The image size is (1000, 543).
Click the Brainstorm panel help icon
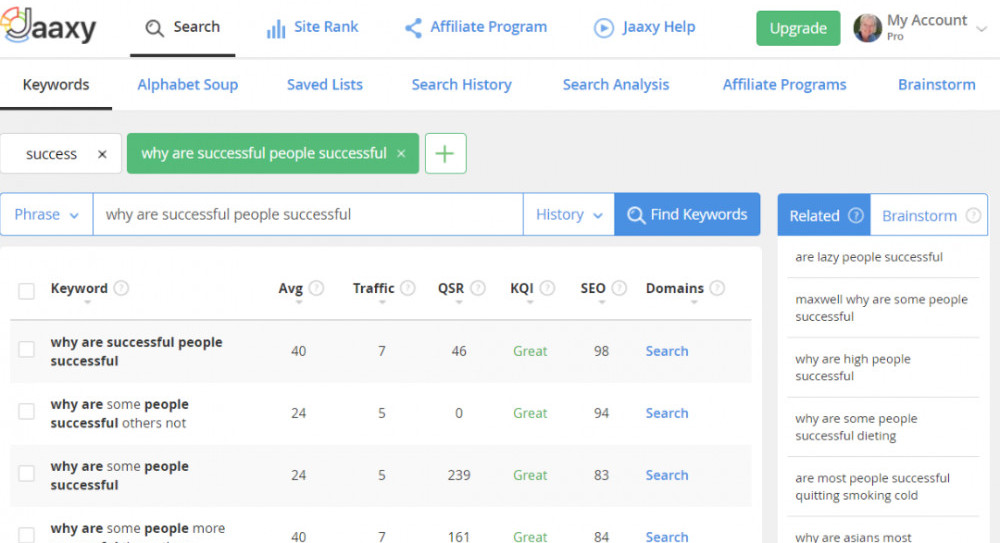973,216
